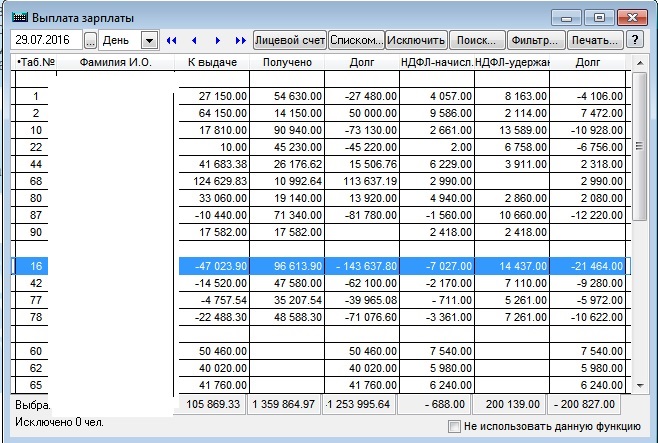Jump to first period with double-left arrow
This screenshot has width=658, height=443.
[171, 41]
